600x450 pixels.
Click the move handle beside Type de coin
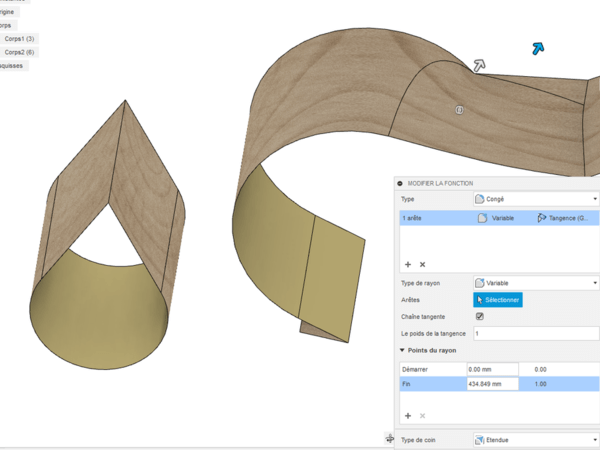[x=389, y=439]
